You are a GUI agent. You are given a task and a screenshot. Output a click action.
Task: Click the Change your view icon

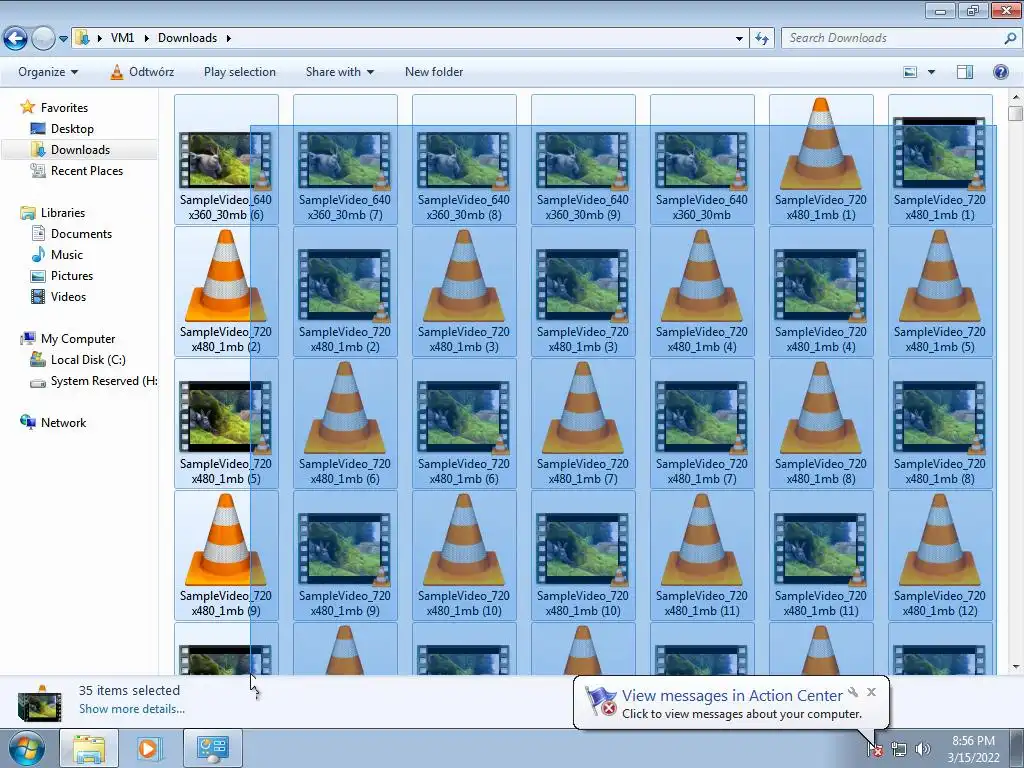(910, 72)
